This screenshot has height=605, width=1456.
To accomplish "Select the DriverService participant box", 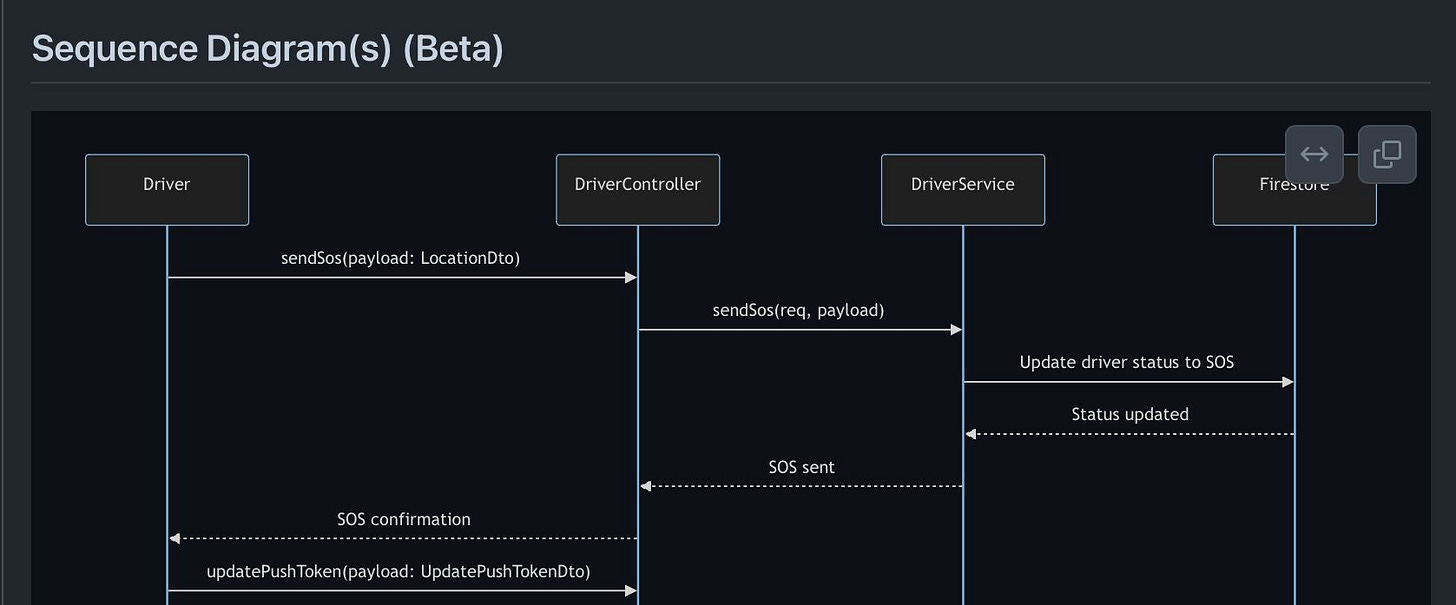I will pyautogui.click(x=963, y=189).
